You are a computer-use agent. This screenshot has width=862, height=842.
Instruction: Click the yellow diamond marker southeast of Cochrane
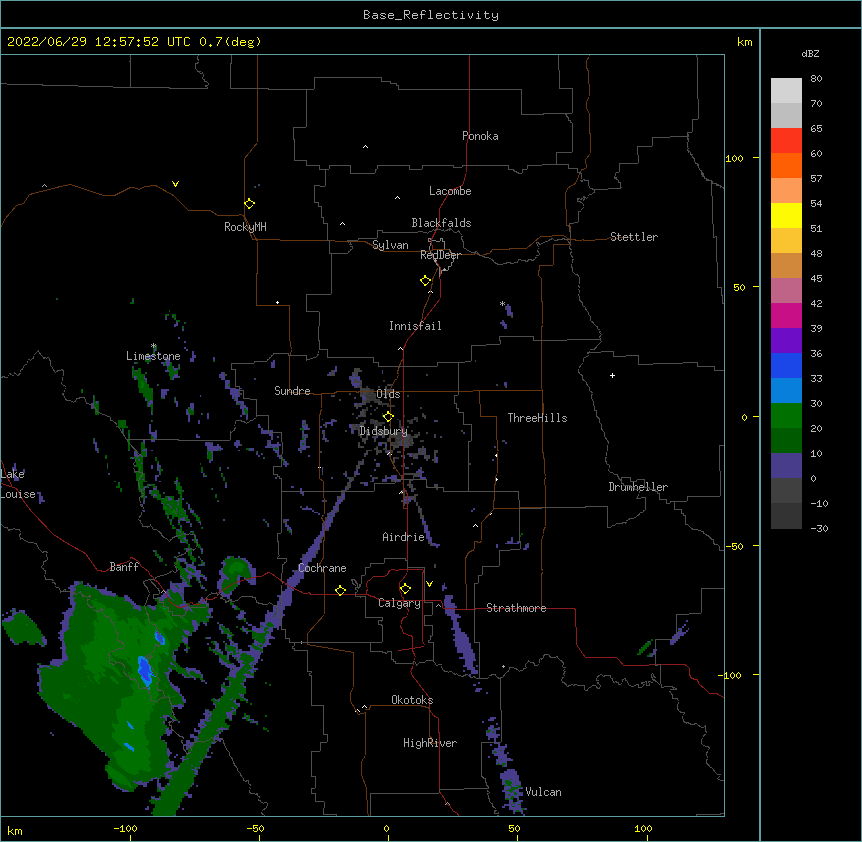[x=340, y=590]
